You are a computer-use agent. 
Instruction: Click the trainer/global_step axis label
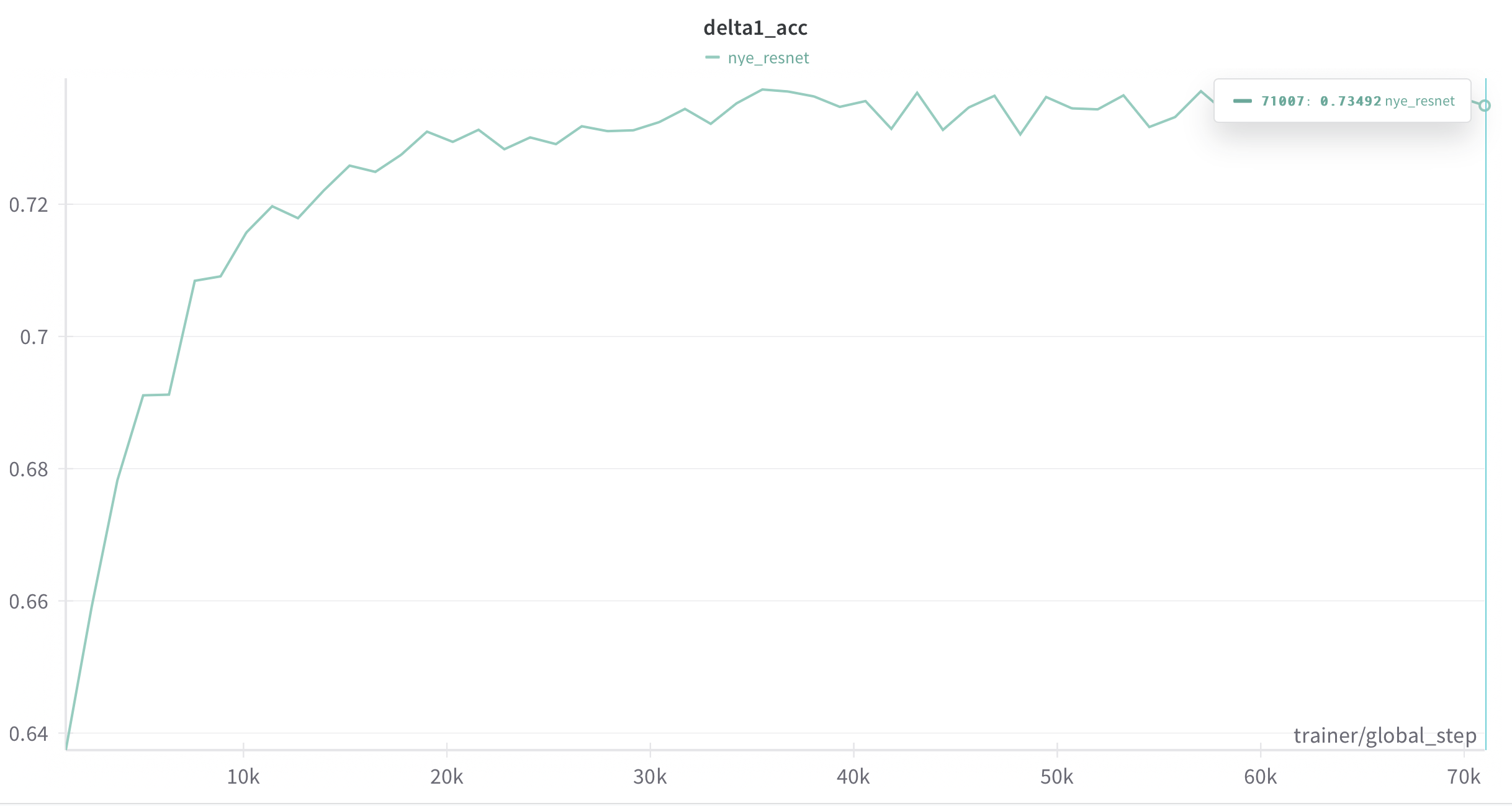click(1385, 736)
